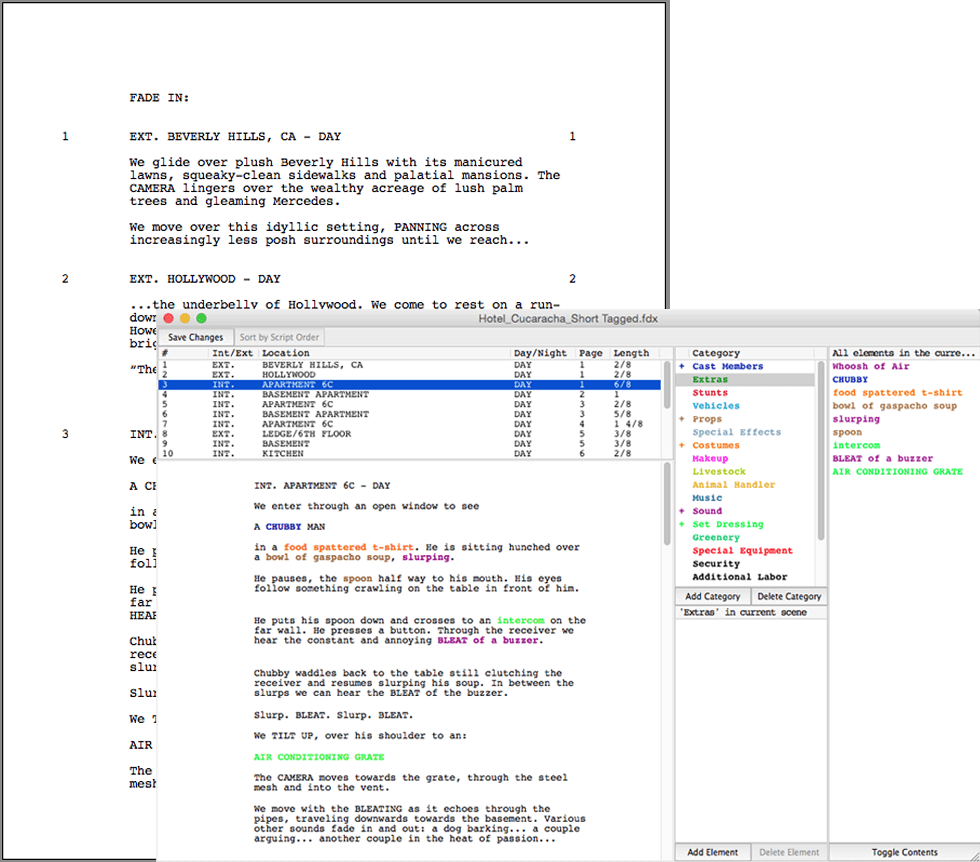Select scene 7 APARTMENT 6C row

(409, 424)
